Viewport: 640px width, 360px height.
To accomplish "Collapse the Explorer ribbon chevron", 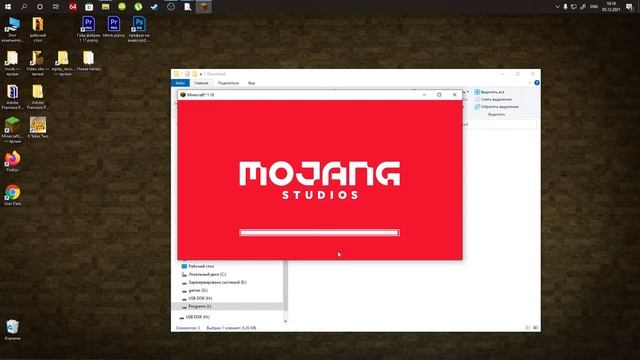I will click(x=530, y=83).
